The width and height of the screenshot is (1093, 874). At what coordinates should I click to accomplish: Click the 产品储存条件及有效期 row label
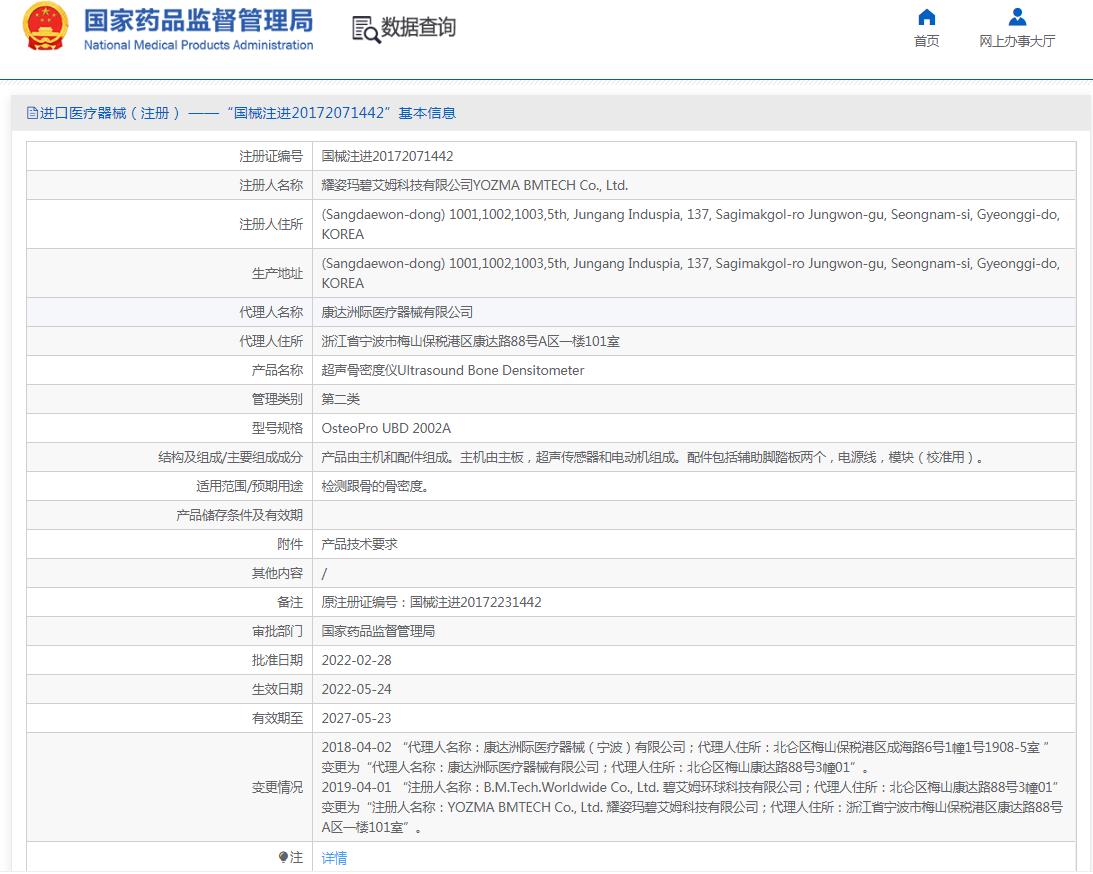(x=240, y=516)
